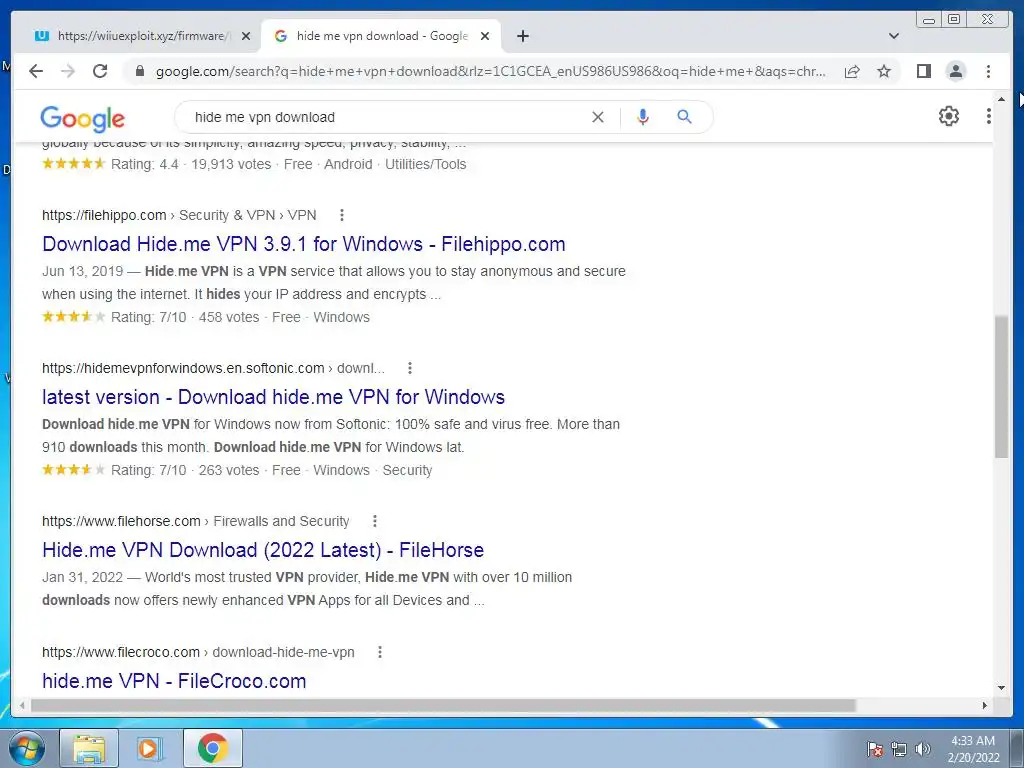The width and height of the screenshot is (1024, 768).
Task: Click the horizontal scrollbar thumb
Action: 443,705
